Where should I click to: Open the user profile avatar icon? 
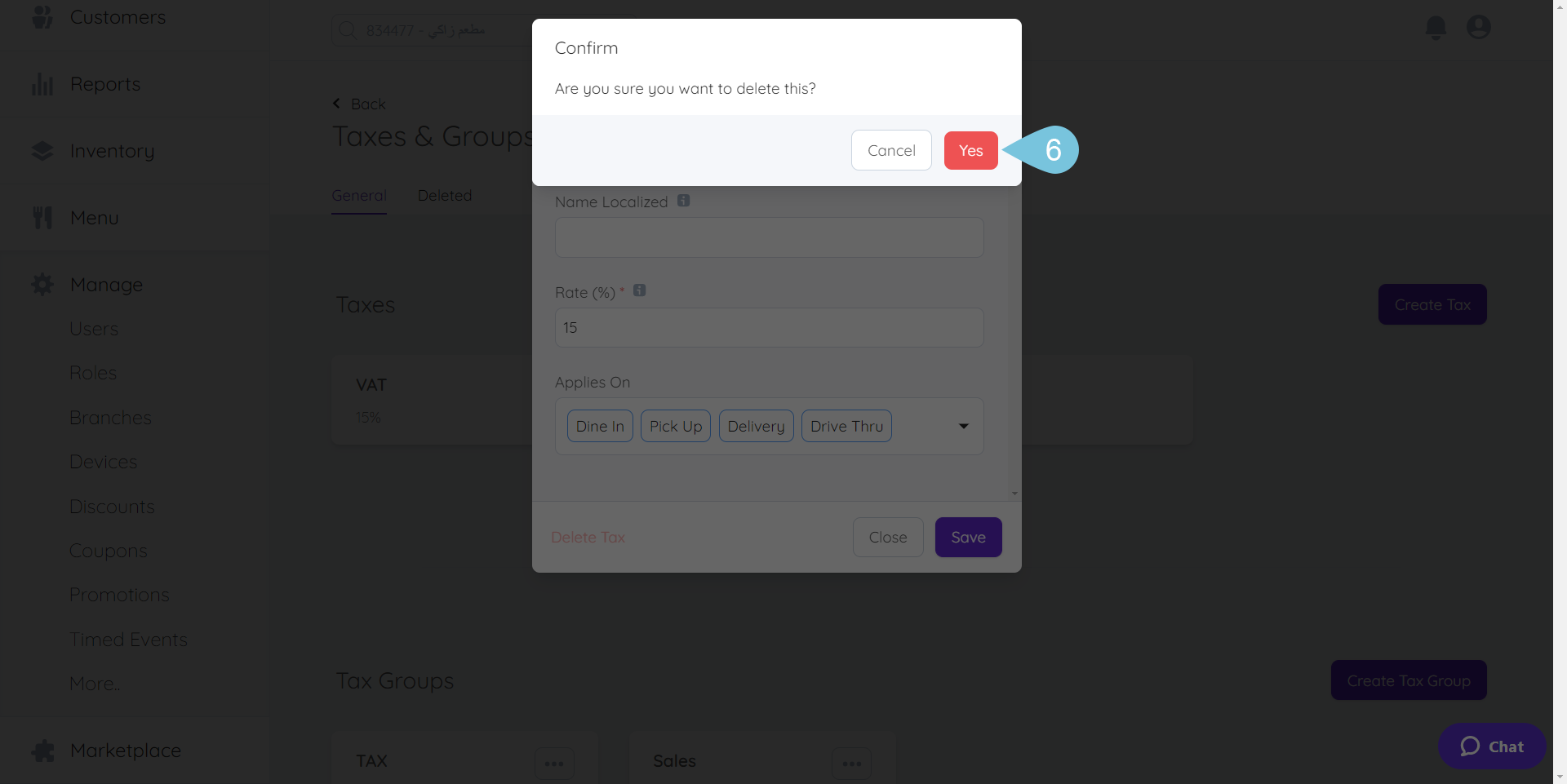click(1478, 27)
